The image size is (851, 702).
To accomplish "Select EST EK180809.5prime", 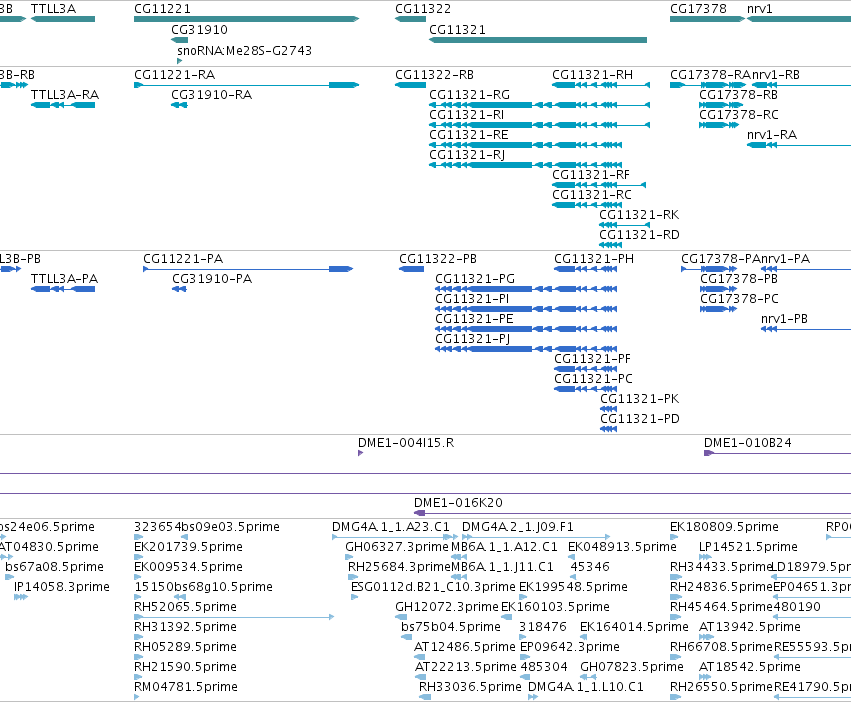I will point(724,527).
